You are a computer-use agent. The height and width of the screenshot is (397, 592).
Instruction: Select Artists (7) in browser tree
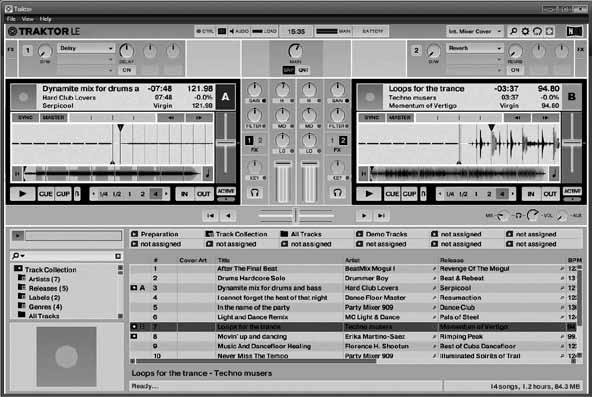tap(45, 279)
